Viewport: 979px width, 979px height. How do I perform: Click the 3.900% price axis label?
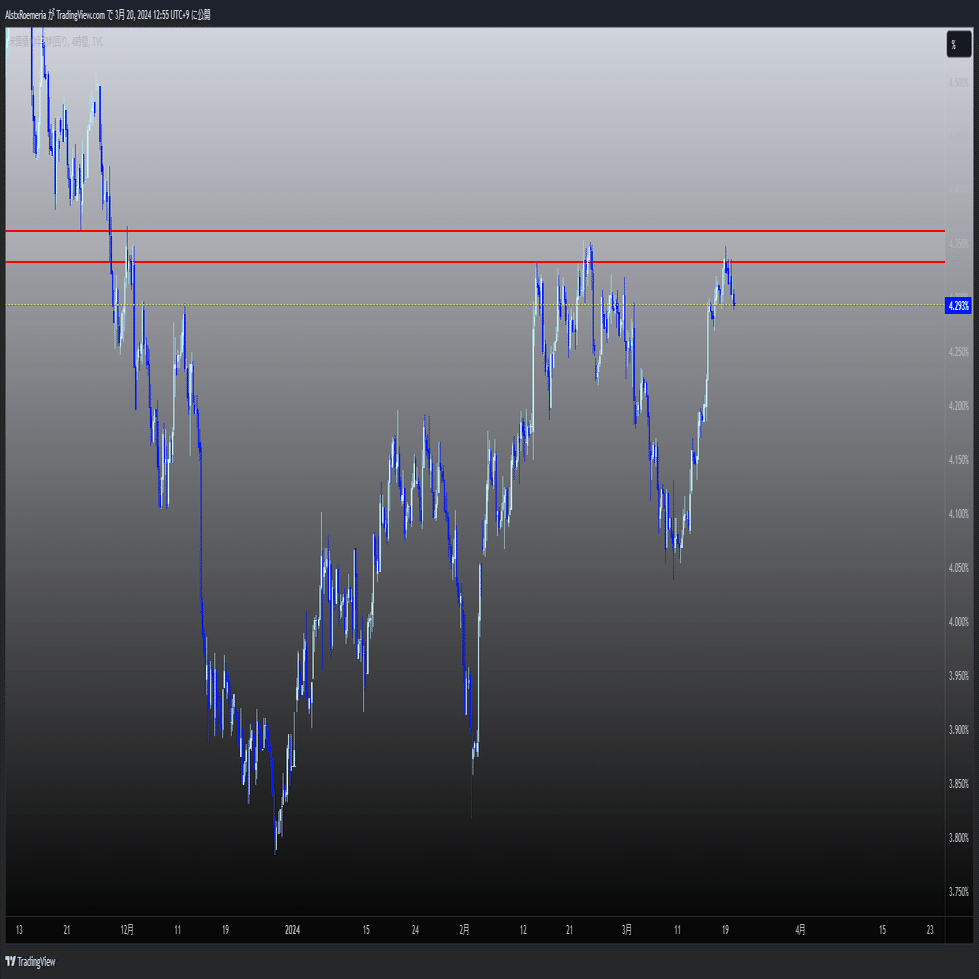pos(958,729)
